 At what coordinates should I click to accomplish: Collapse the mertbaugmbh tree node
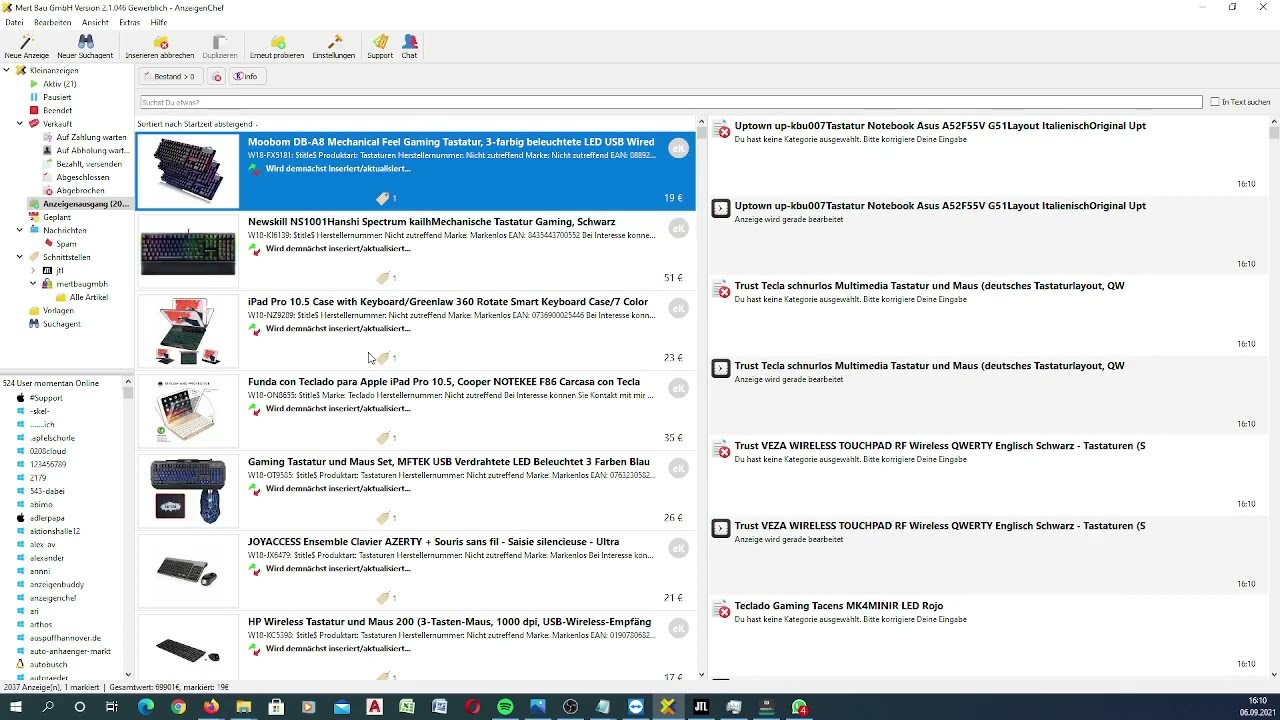point(33,284)
